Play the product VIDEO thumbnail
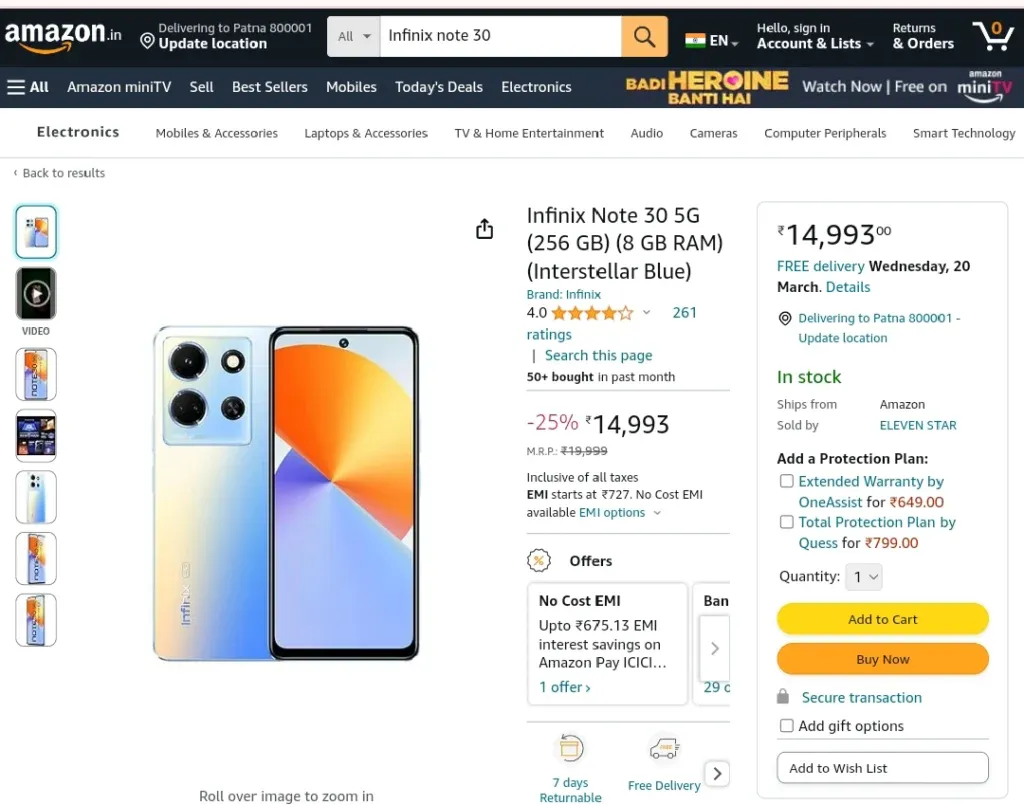Image resolution: width=1024 pixels, height=805 pixels. (36, 294)
